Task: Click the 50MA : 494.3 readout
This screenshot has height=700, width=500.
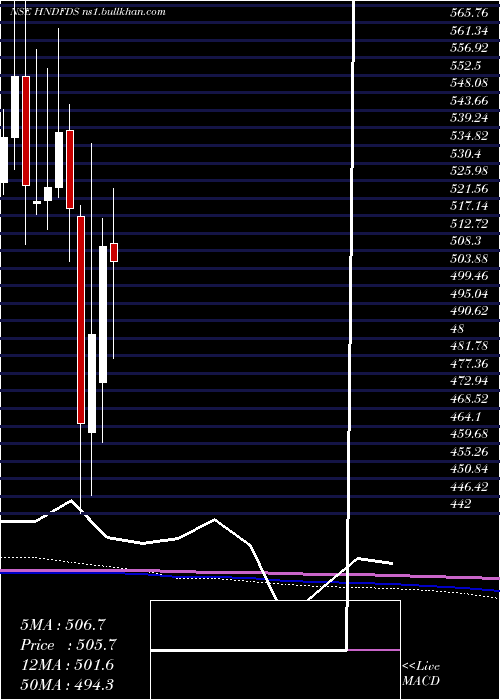Action: pyautogui.click(x=69, y=685)
